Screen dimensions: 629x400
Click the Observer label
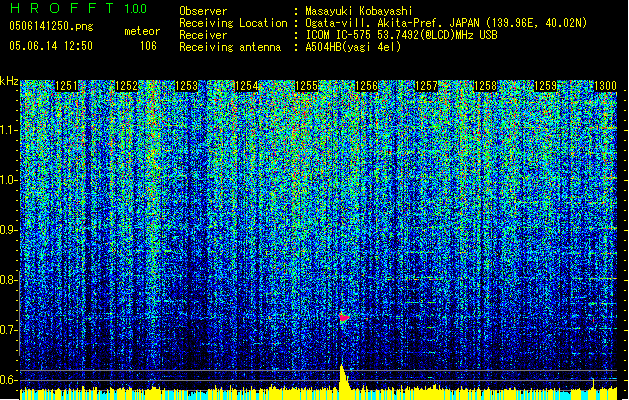pyautogui.click(x=203, y=11)
